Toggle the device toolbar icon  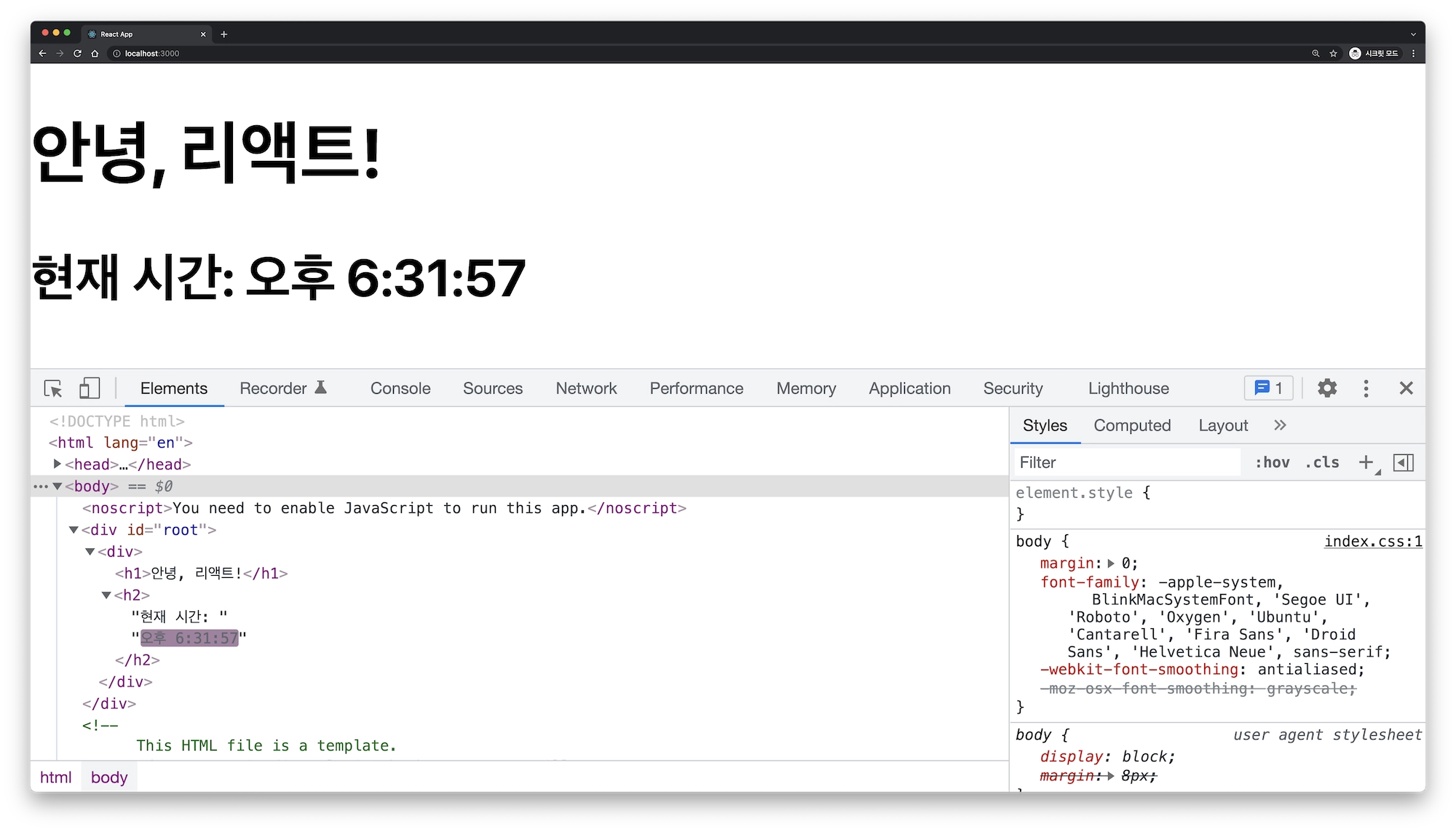pos(89,388)
